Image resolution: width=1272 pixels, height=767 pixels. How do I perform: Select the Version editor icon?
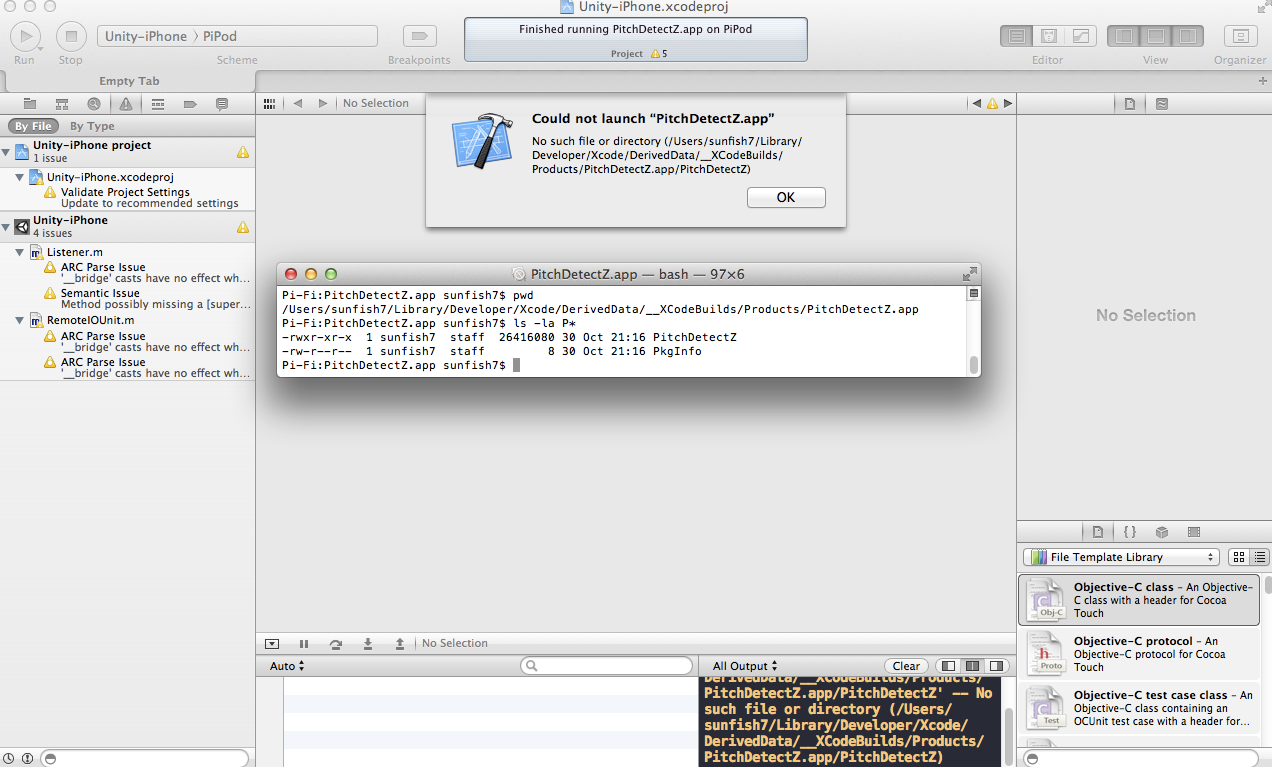point(1081,36)
